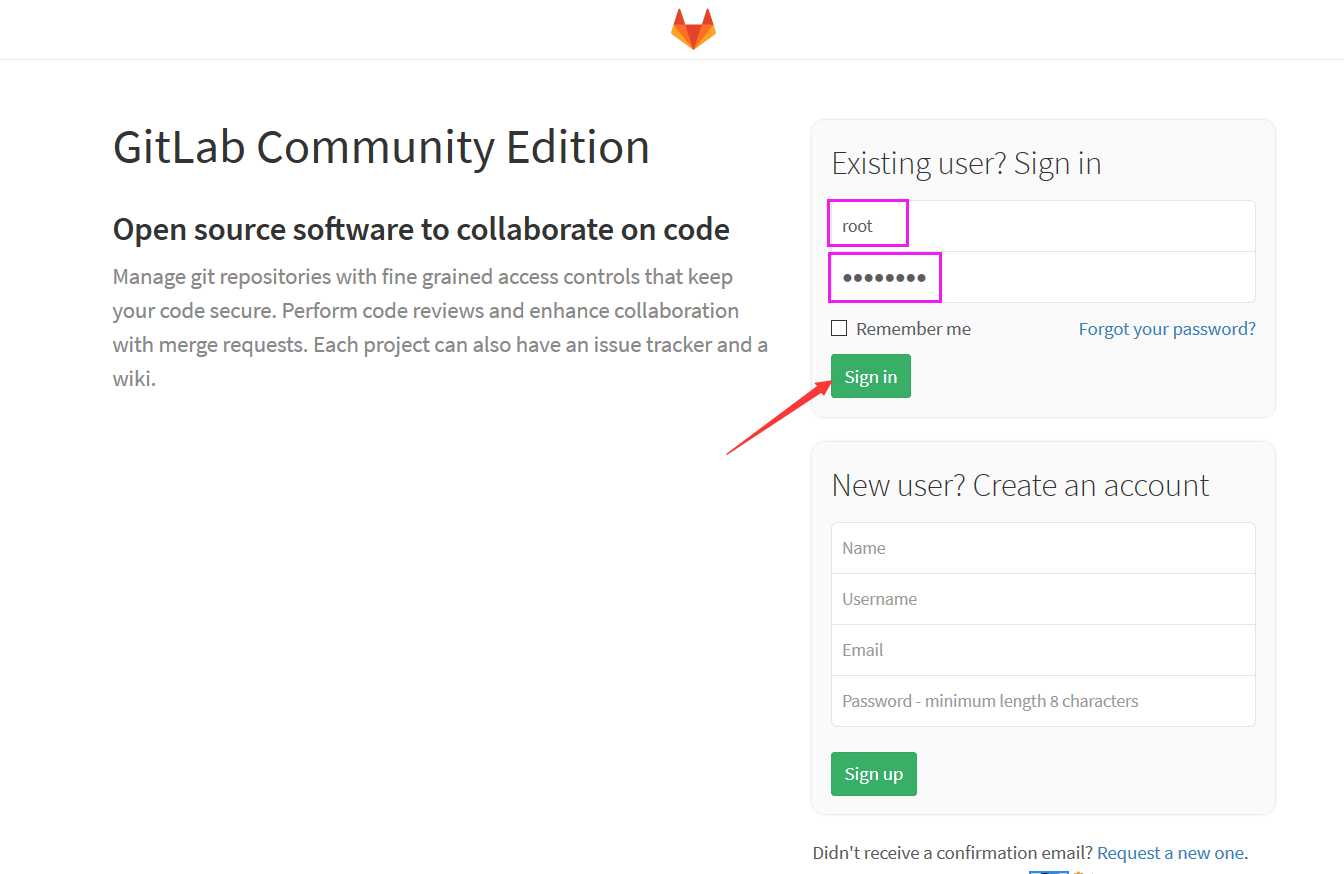1344x874 pixels.
Task: Click the green Sign in button
Action: [871, 376]
